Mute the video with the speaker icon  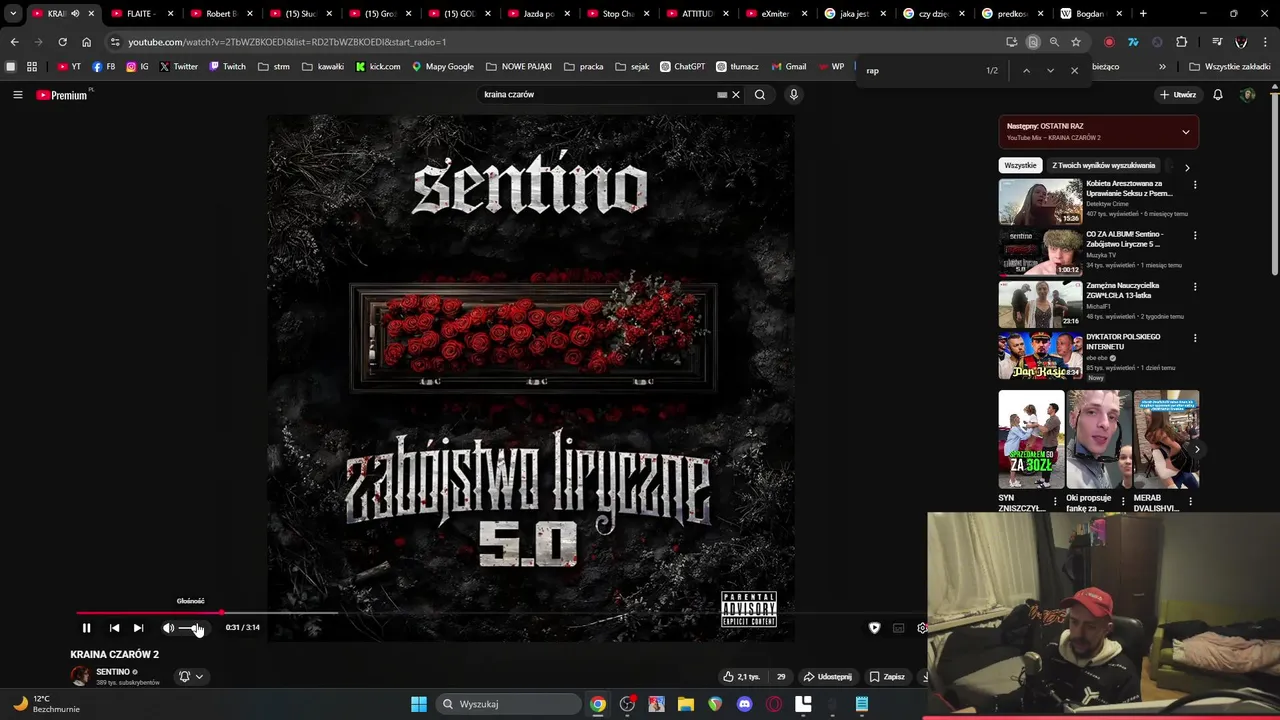[168, 628]
